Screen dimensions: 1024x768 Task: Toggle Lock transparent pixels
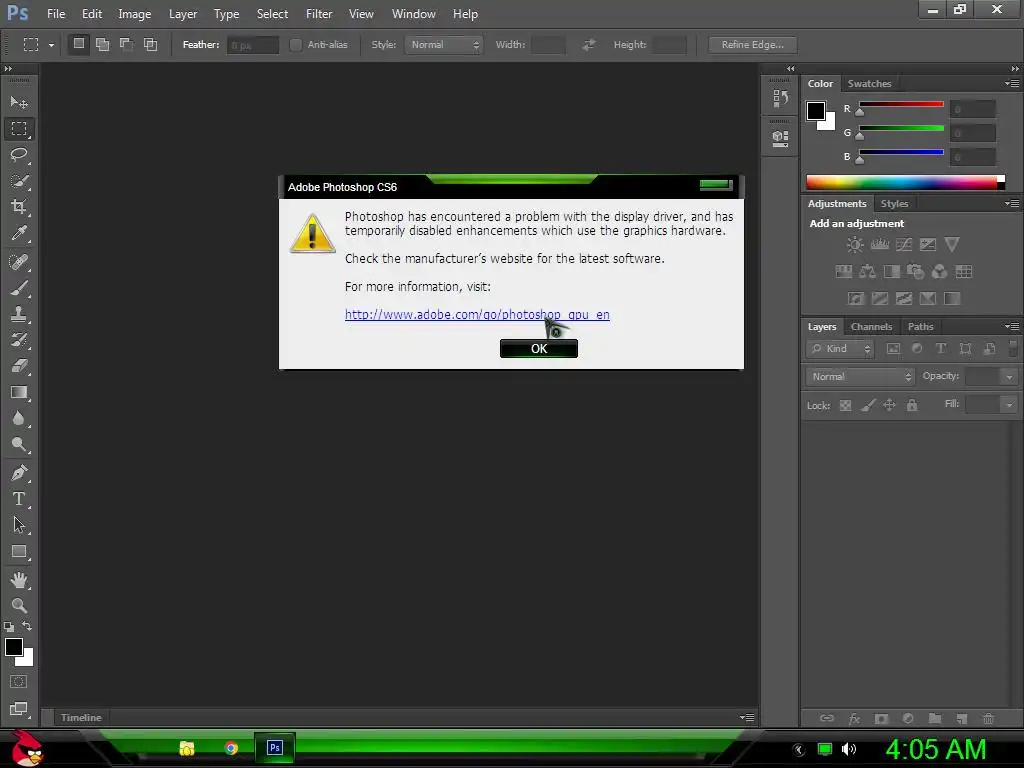pyautogui.click(x=845, y=406)
